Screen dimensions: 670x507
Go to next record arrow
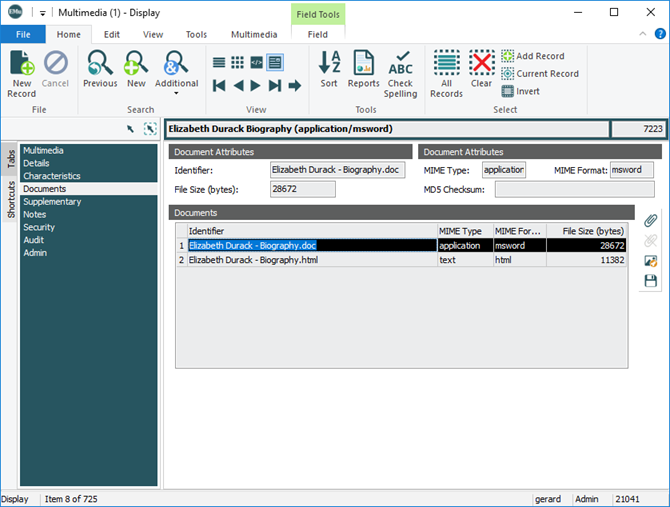(x=256, y=86)
